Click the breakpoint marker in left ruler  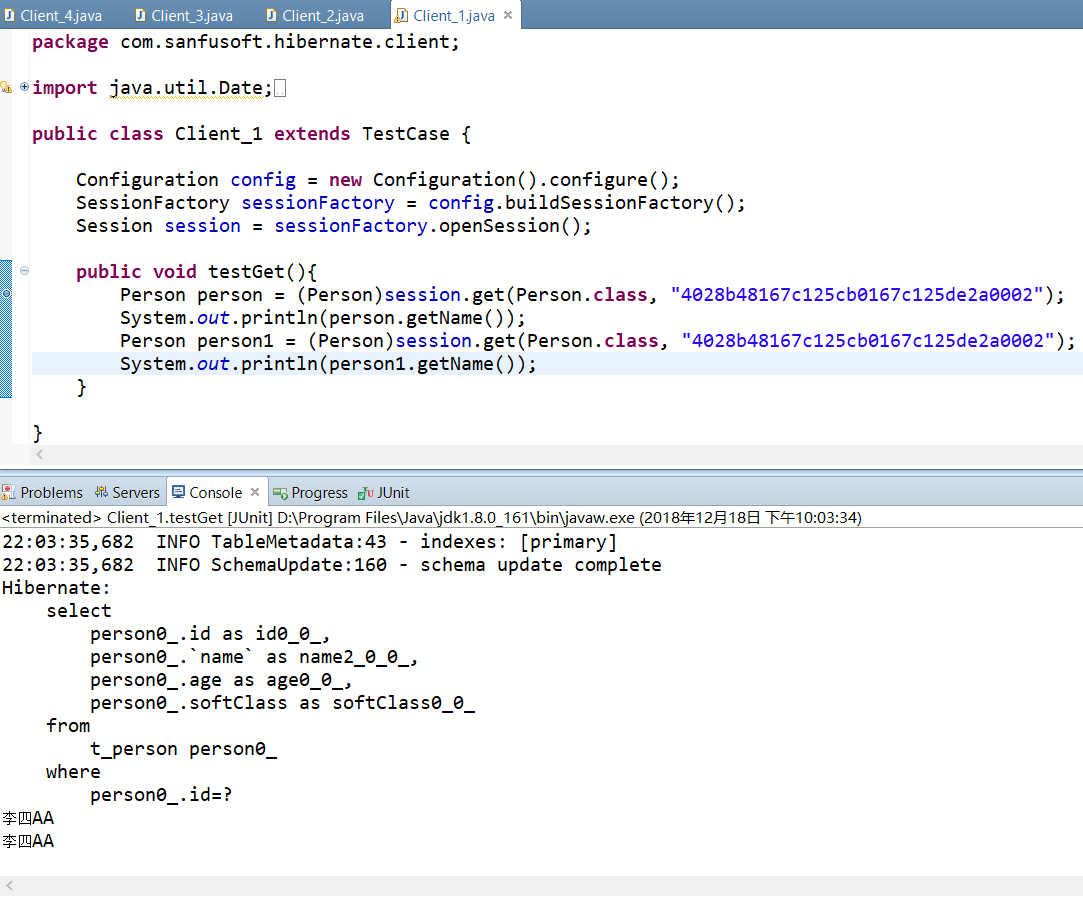pyautogui.click(x=6, y=294)
